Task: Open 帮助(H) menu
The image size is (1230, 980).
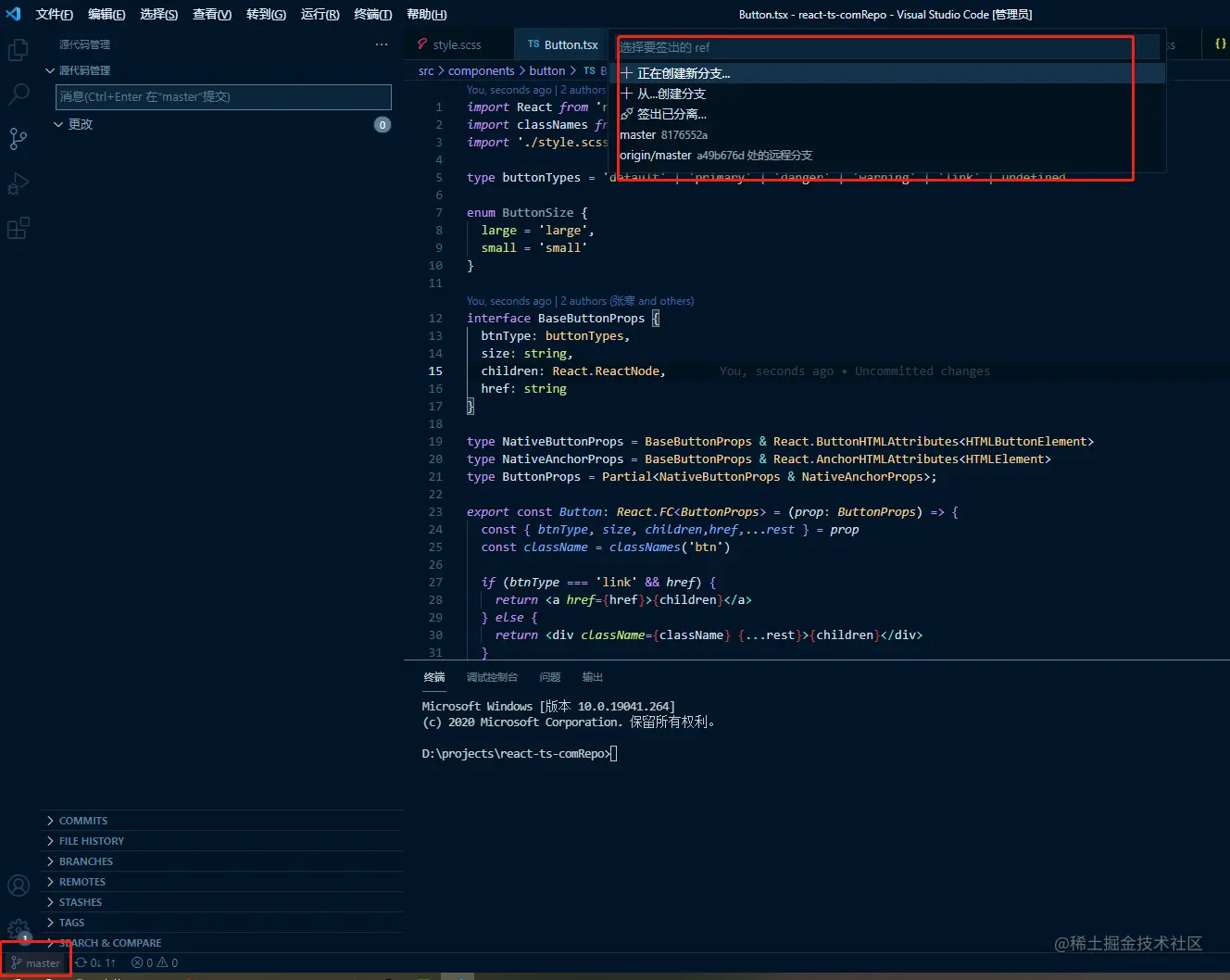Action: [426, 14]
